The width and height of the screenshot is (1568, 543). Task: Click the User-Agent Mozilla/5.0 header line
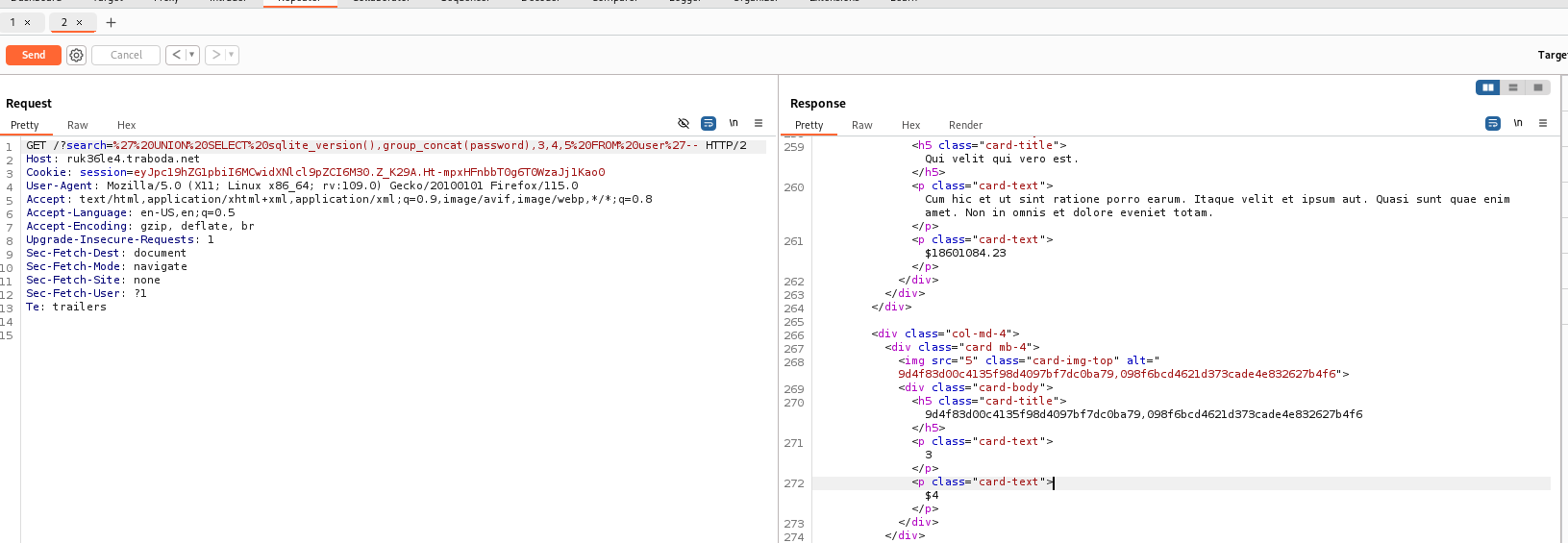(302, 185)
